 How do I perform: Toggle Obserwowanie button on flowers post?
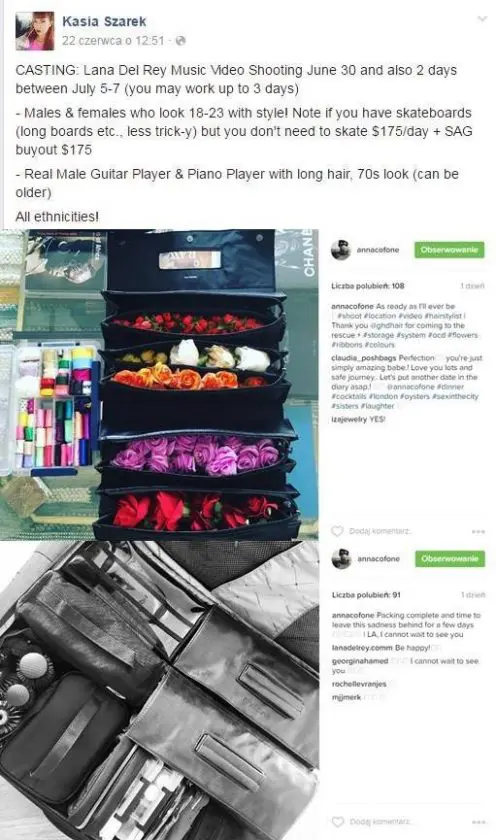(x=449, y=250)
